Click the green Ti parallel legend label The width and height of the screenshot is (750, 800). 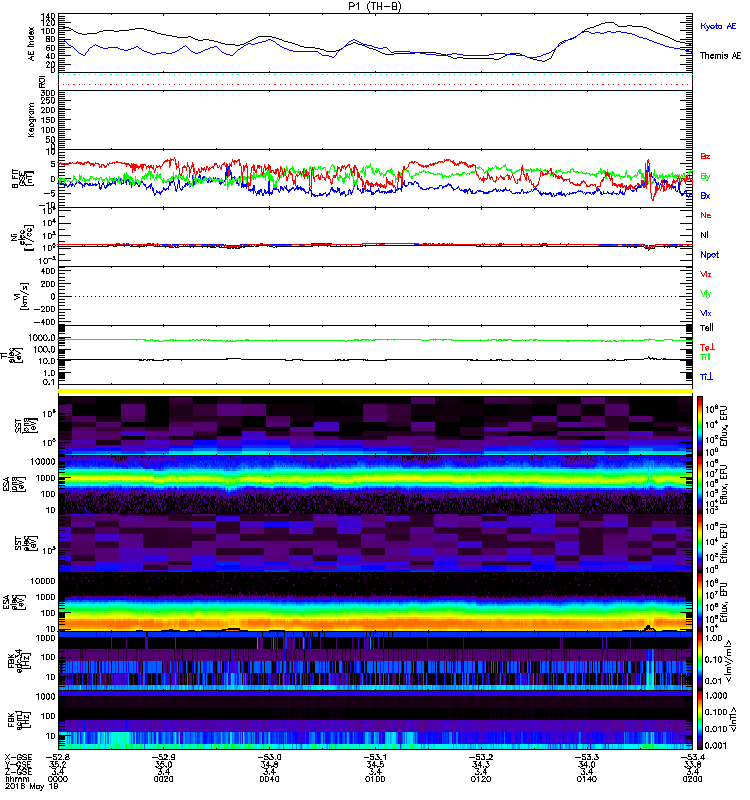[705, 357]
